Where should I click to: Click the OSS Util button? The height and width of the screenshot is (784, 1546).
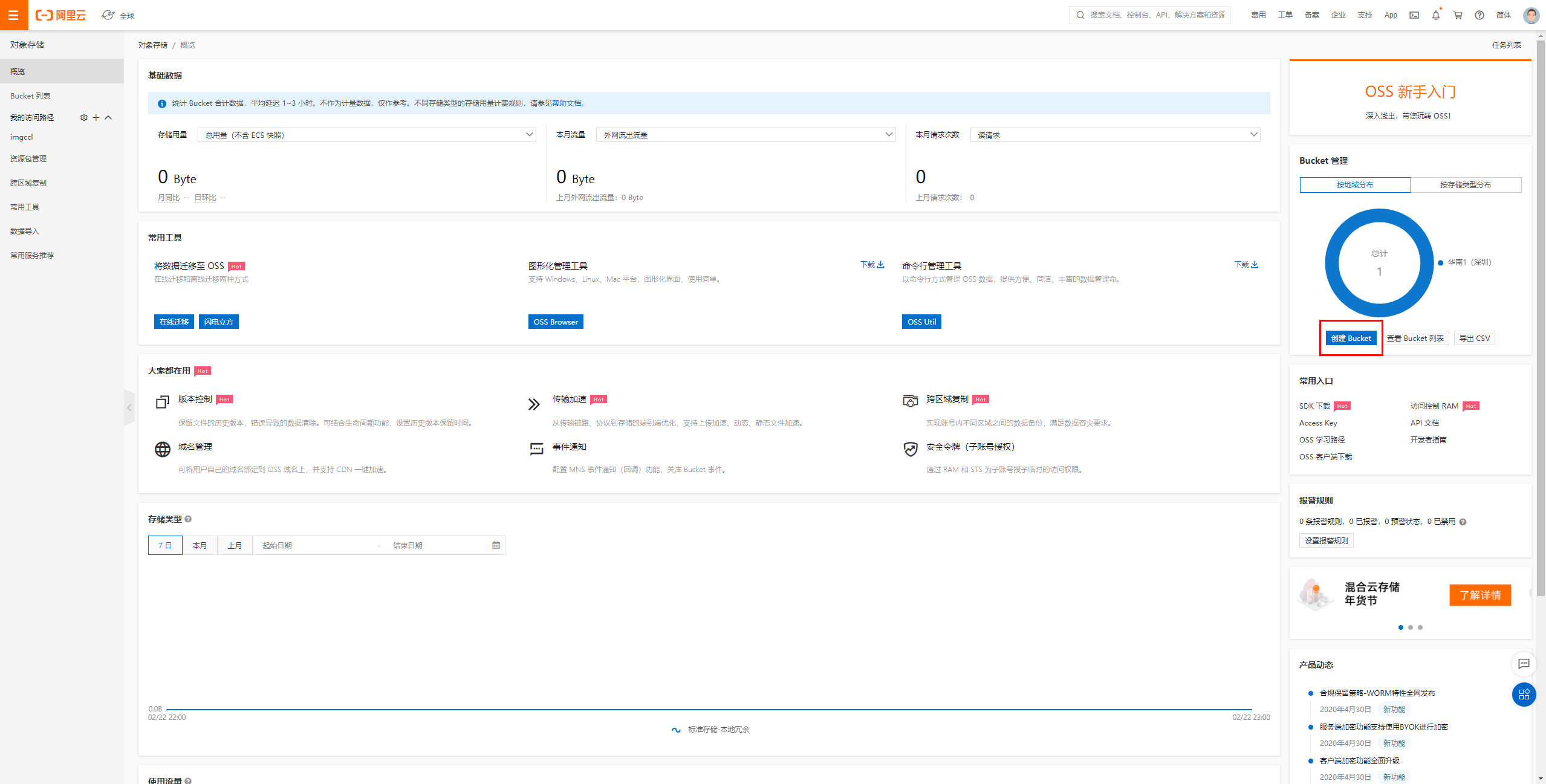921,322
